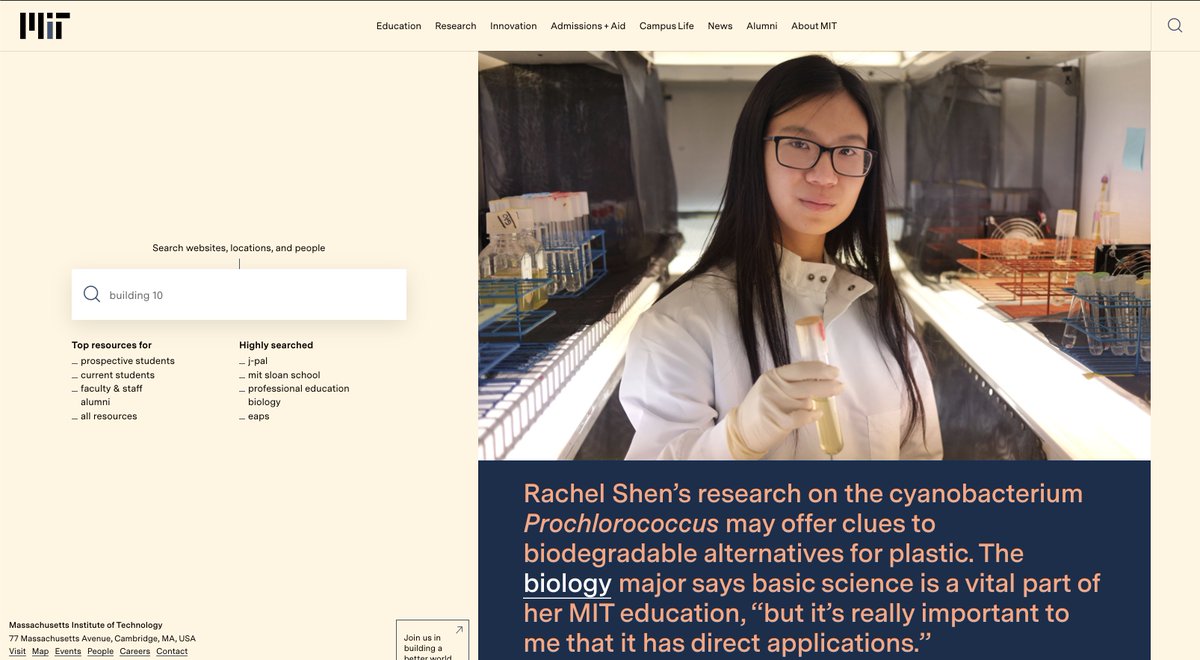
Task: Open 'alumni' link under Top resources
Action: pos(96,402)
